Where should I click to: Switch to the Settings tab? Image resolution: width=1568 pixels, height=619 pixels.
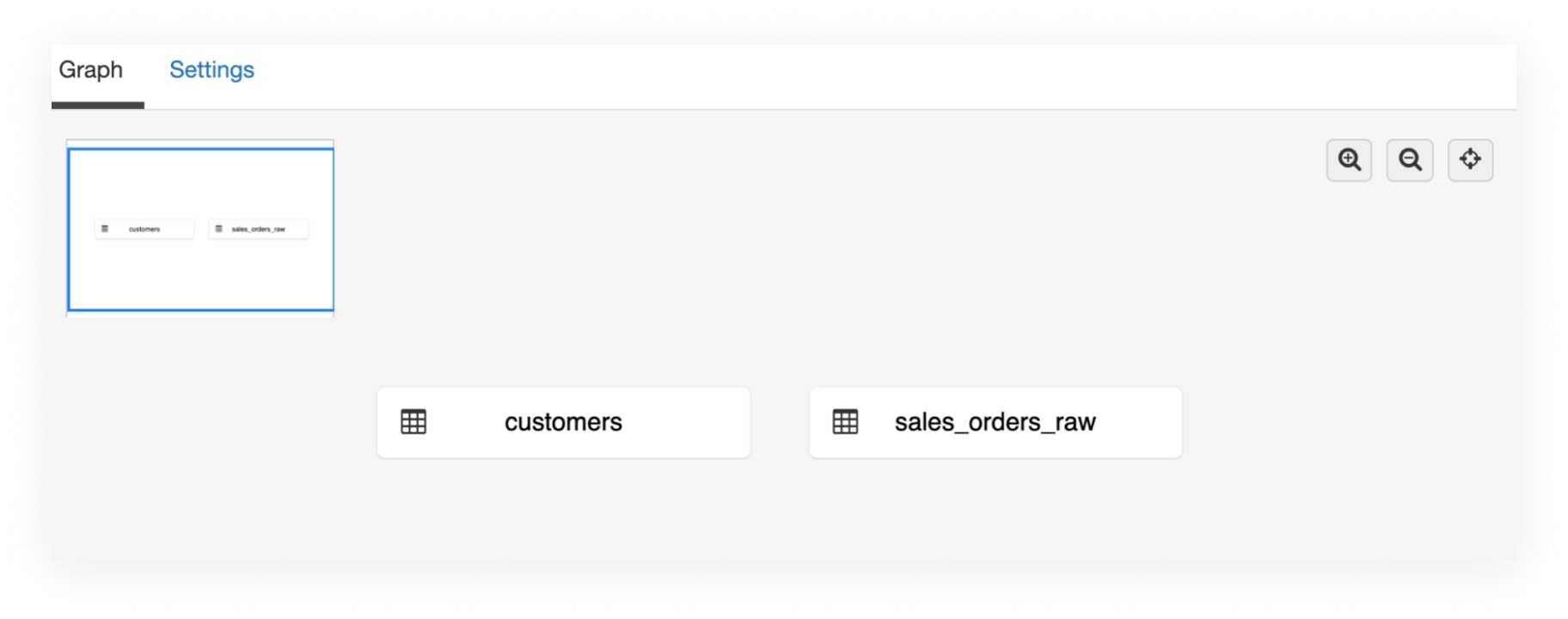point(211,70)
